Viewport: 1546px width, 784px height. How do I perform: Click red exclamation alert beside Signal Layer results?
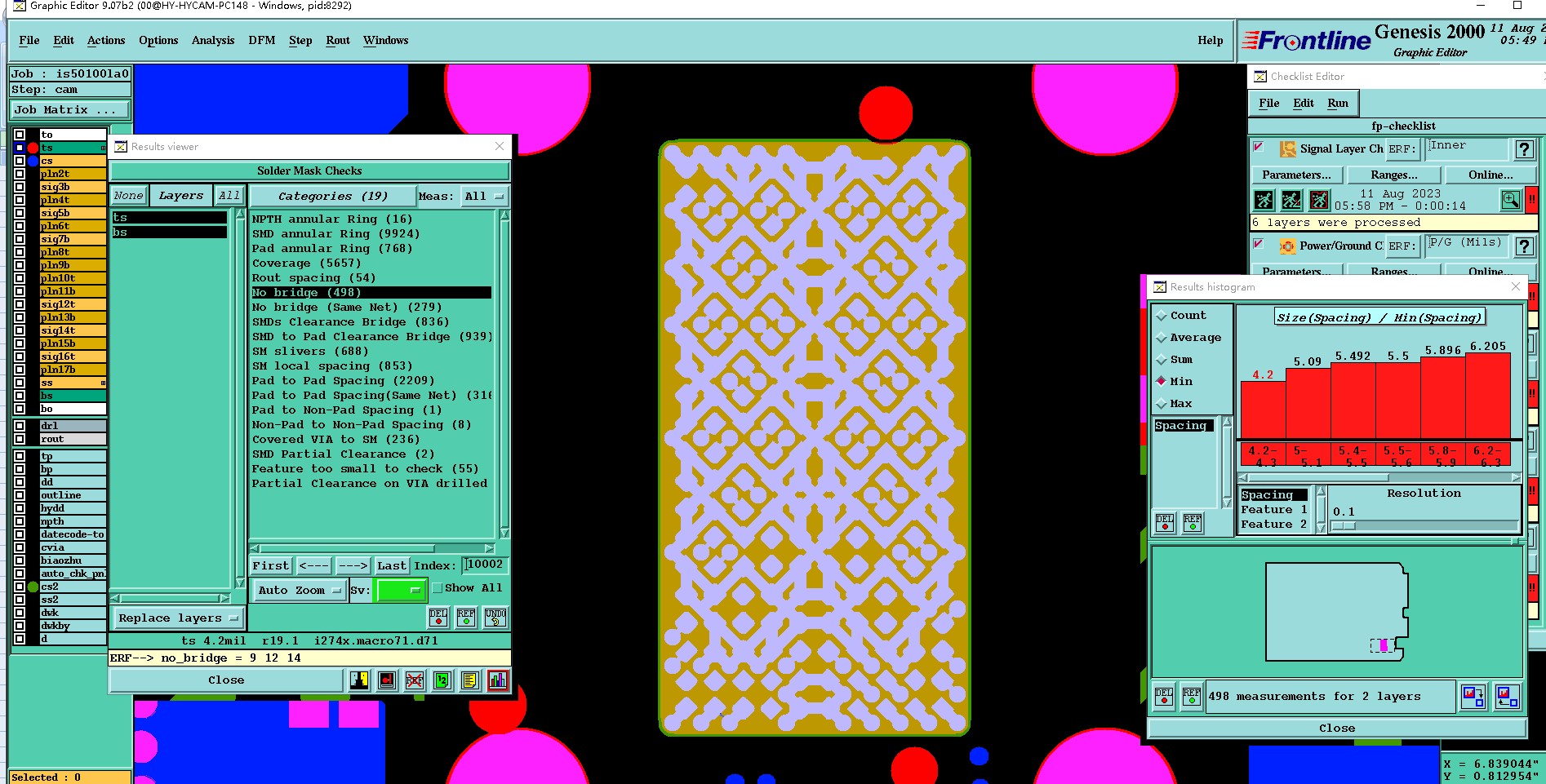1532,199
